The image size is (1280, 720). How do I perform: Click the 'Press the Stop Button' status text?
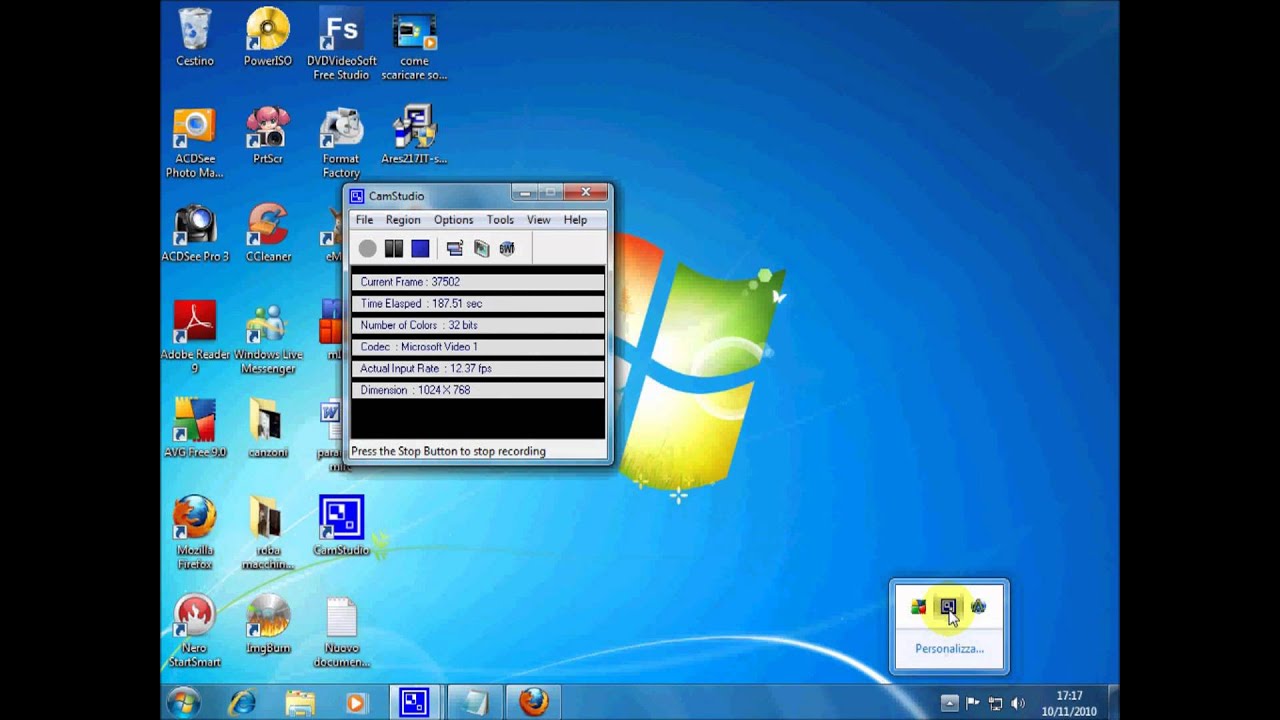tap(448, 451)
